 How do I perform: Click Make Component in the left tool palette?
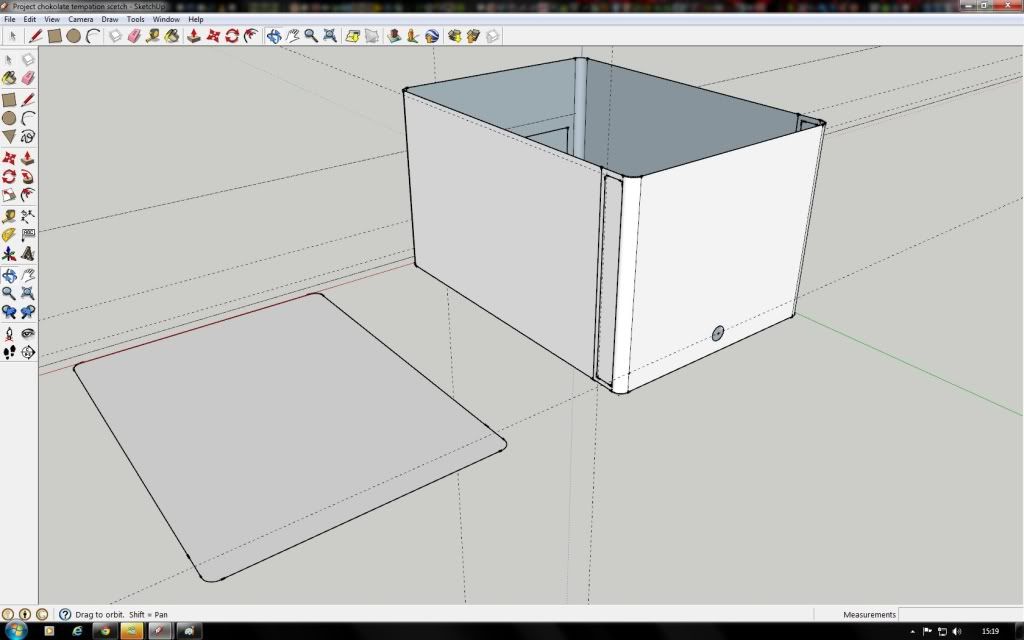pyautogui.click(x=27, y=59)
